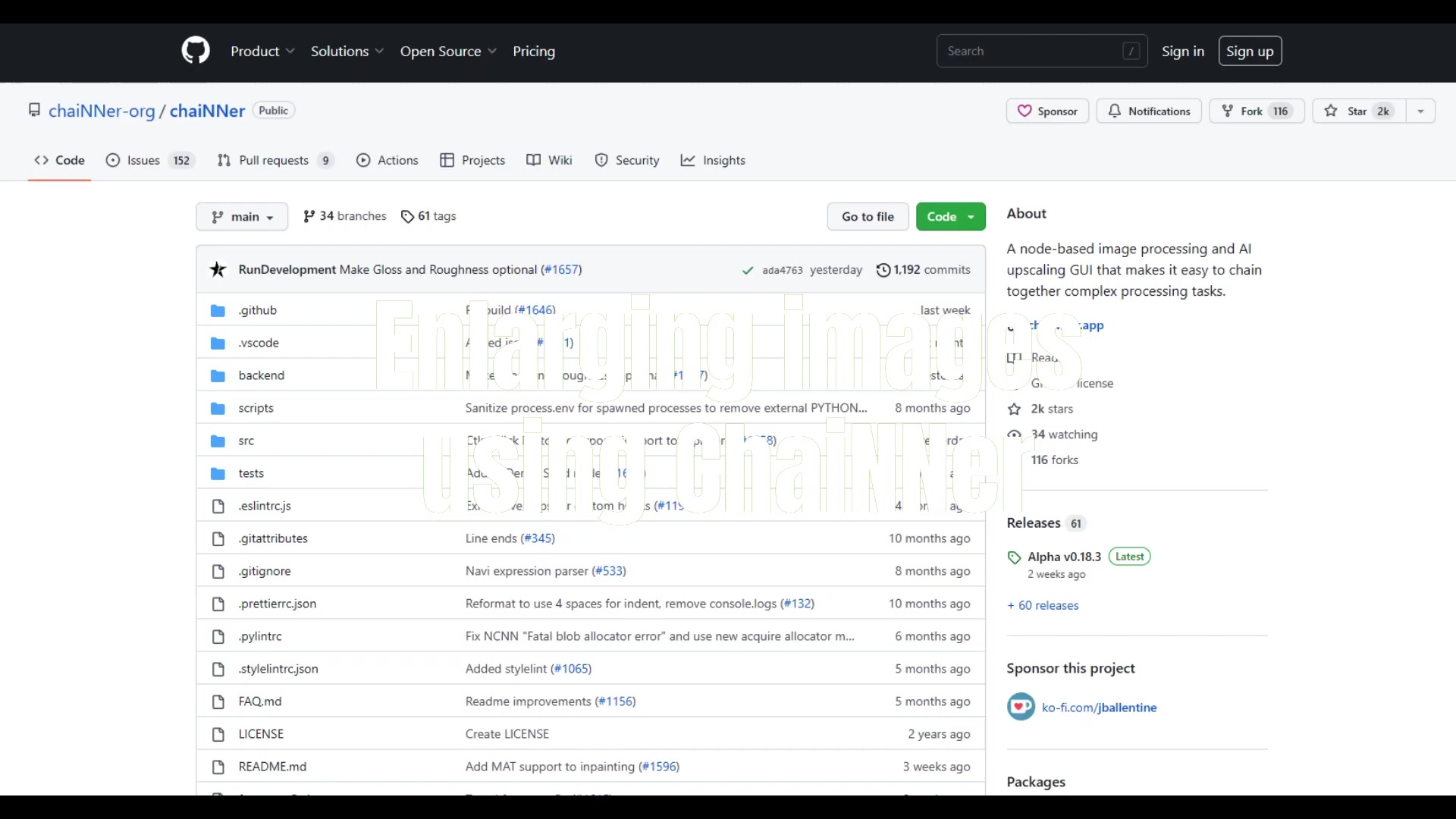Click the Sponsor heart button

coord(1047,111)
